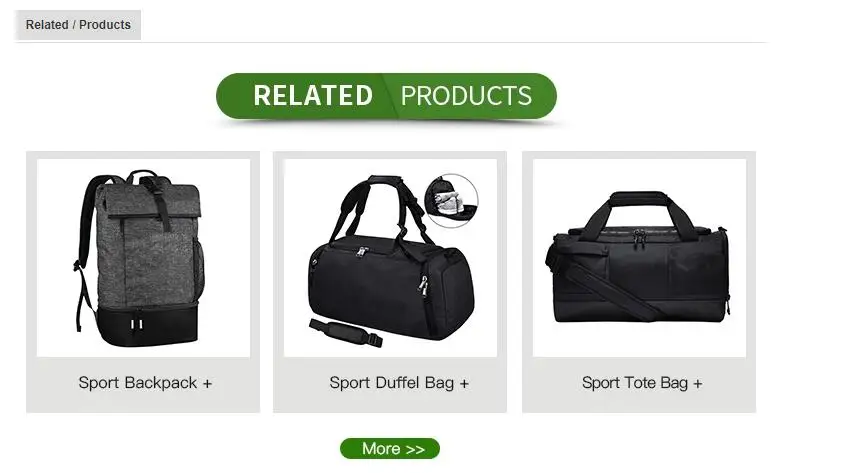The image size is (858, 473).
Task: Select the Sport Backpack product card
Action: click(143, 282)
